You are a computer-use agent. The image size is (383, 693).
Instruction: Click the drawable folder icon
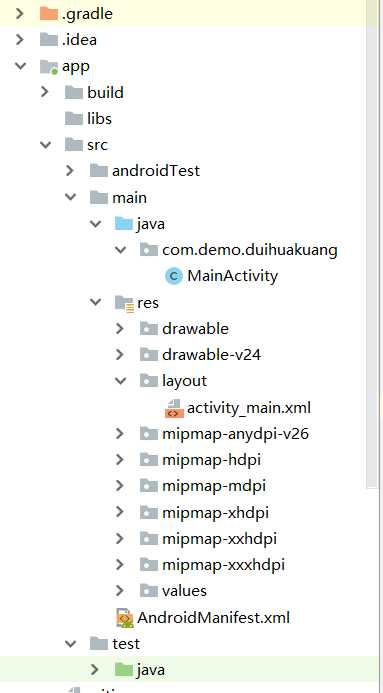pyautogui.click(x=149, y=328)
